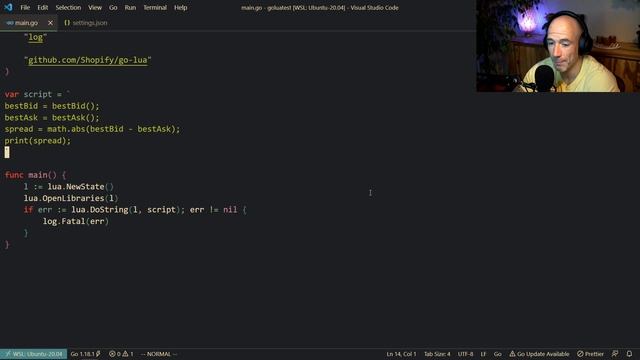Change the UTF-8 file encoding

tap(465, 354)
